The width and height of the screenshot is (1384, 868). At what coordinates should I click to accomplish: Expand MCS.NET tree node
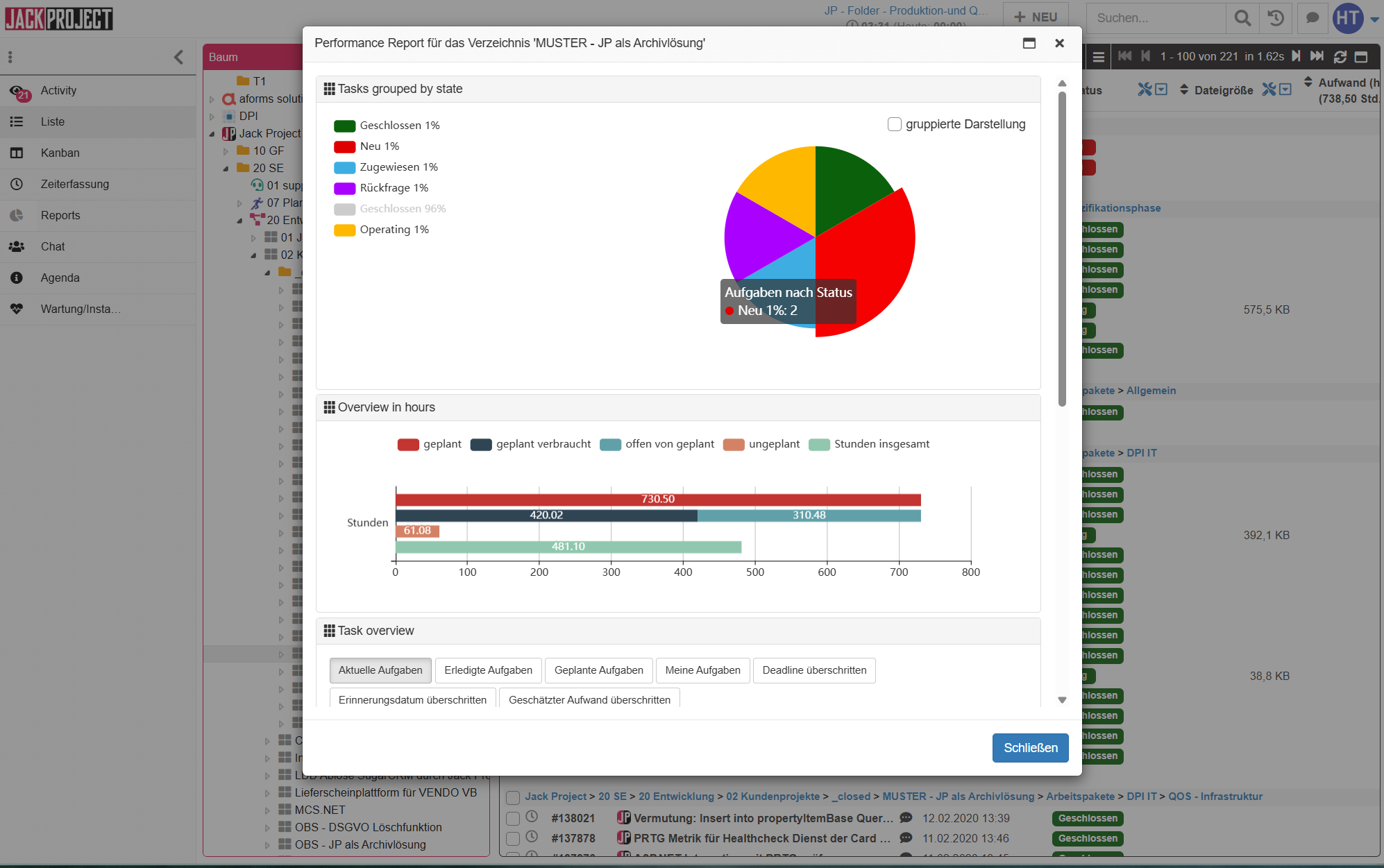[268, 810]
